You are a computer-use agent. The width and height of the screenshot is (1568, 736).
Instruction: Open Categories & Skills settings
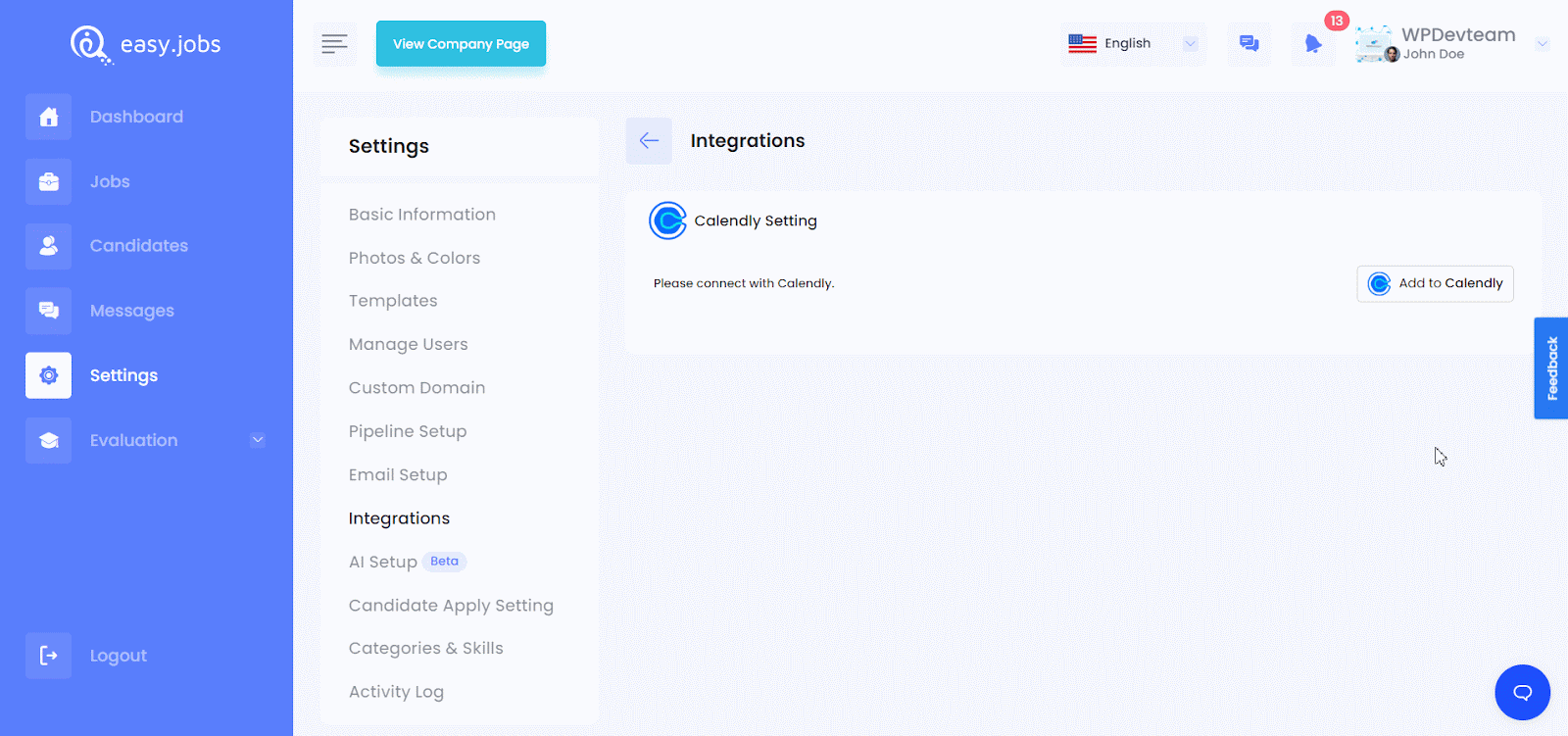(x=426, y=649)
